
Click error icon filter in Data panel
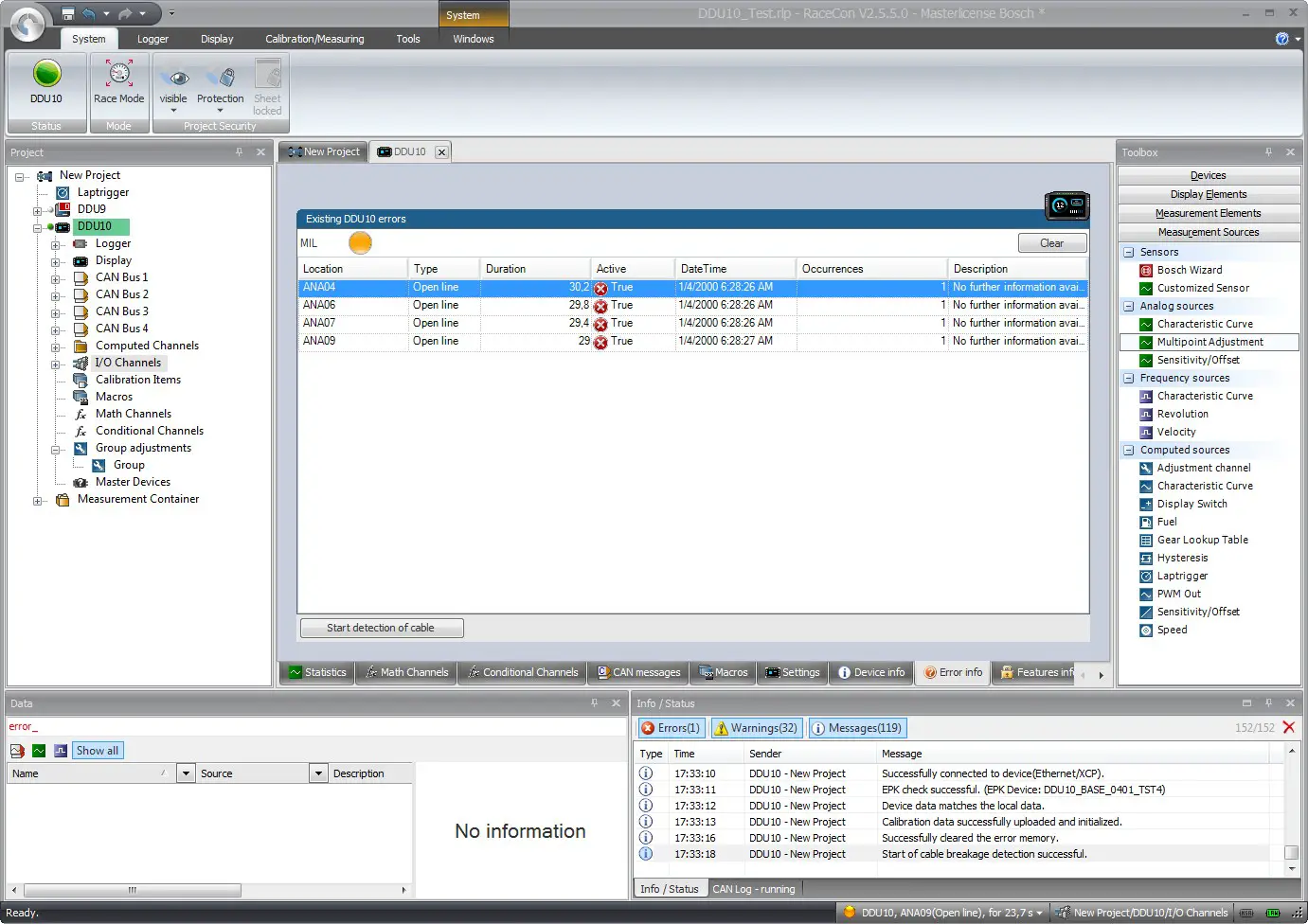17,751
